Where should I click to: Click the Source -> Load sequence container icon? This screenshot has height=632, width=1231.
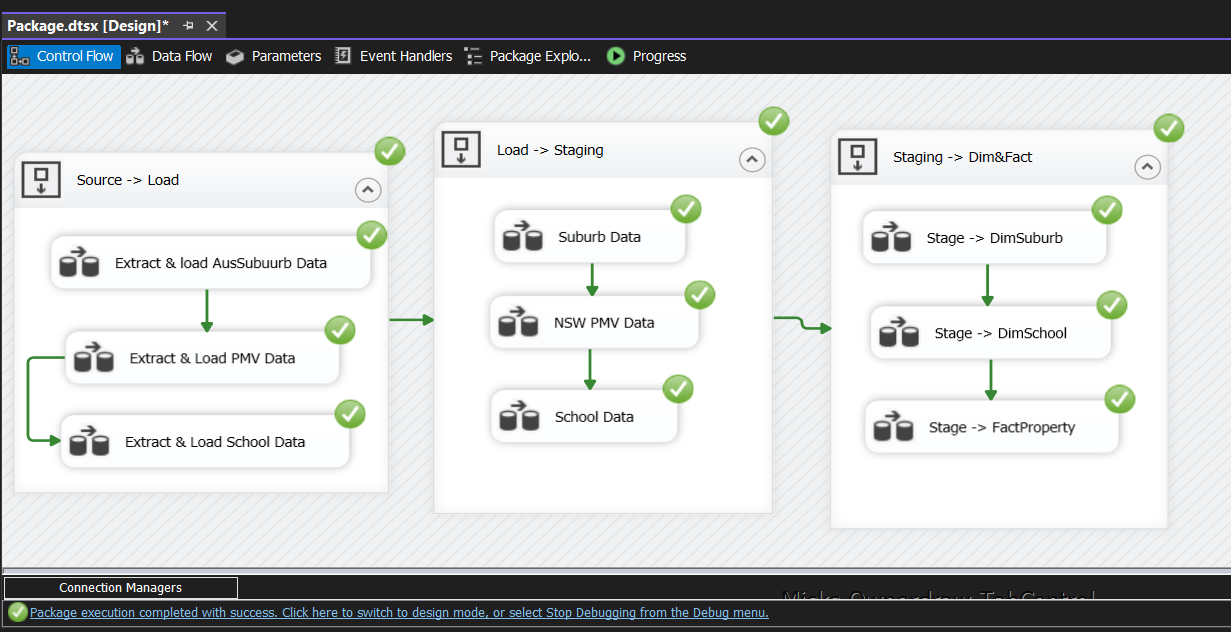(41, 180)
